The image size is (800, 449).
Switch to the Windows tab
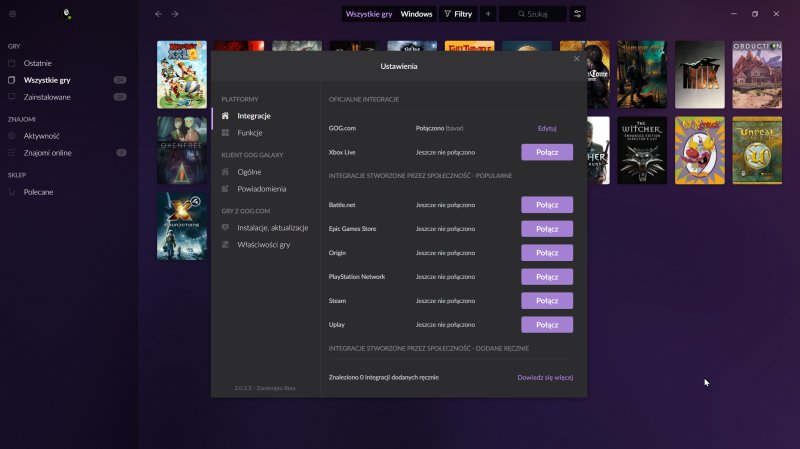tap(416, 14)
